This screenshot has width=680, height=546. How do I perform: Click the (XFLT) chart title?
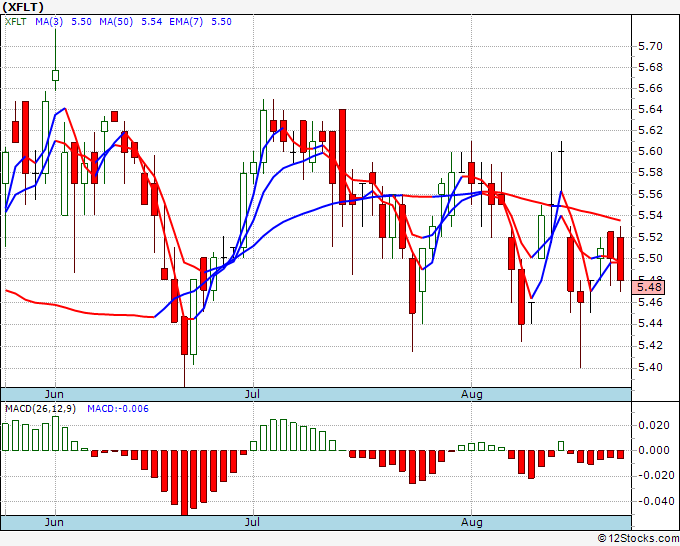[23, 7]
